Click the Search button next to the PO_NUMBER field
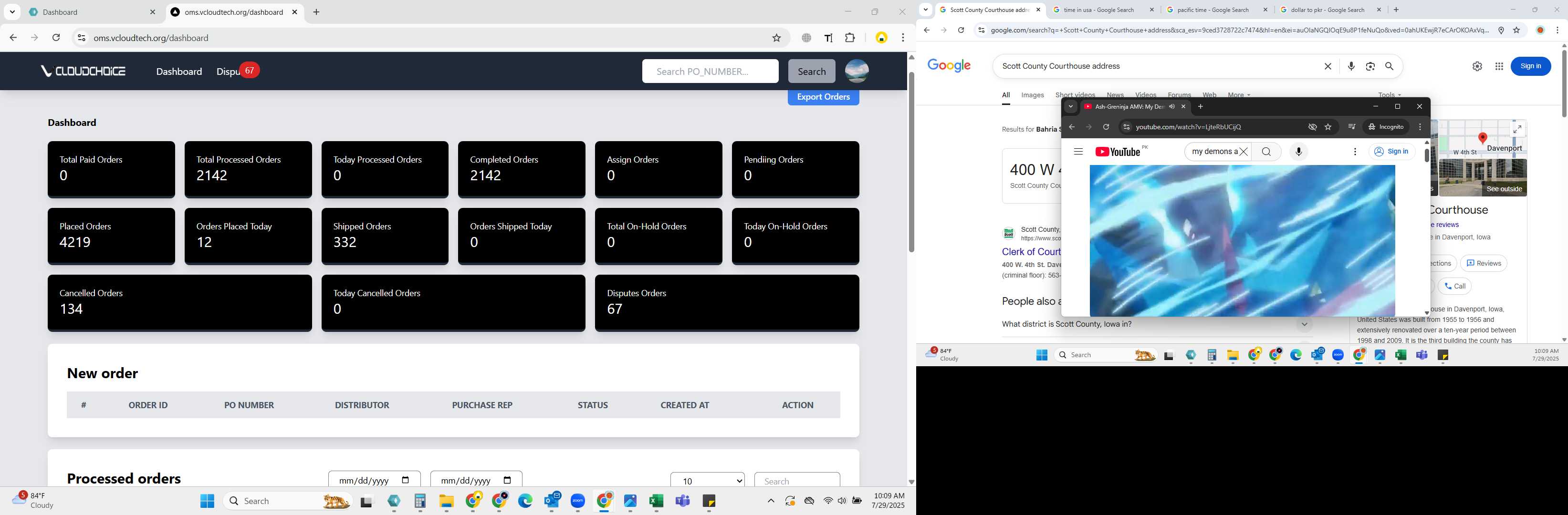Screen dimensions: 1568x515 811,71
